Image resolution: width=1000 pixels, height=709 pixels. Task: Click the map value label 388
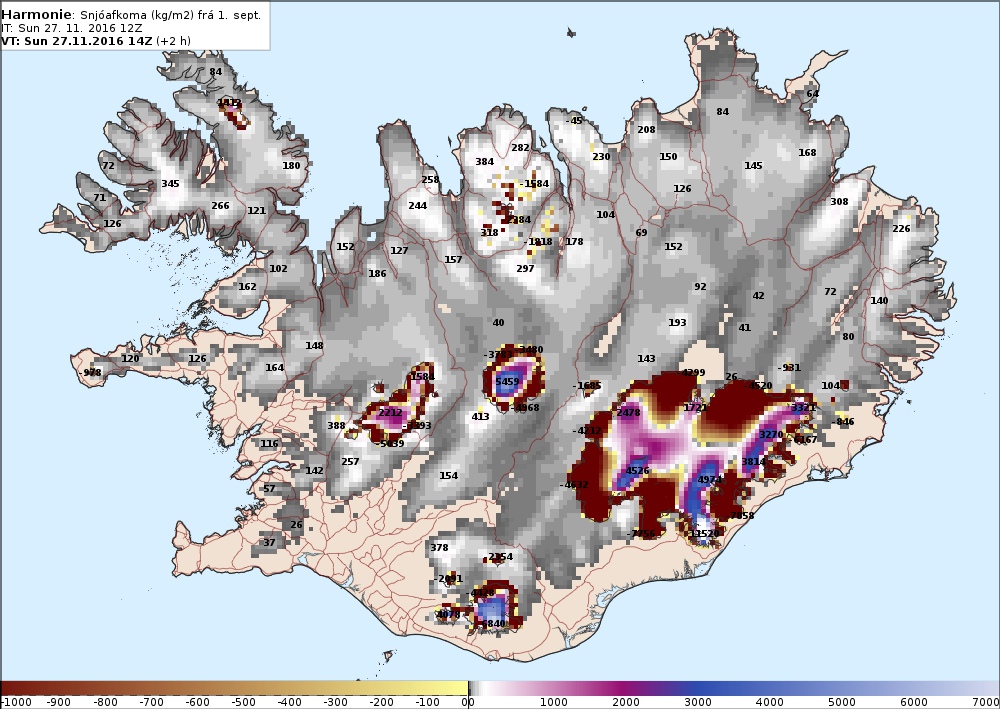(x=336, y=425)
